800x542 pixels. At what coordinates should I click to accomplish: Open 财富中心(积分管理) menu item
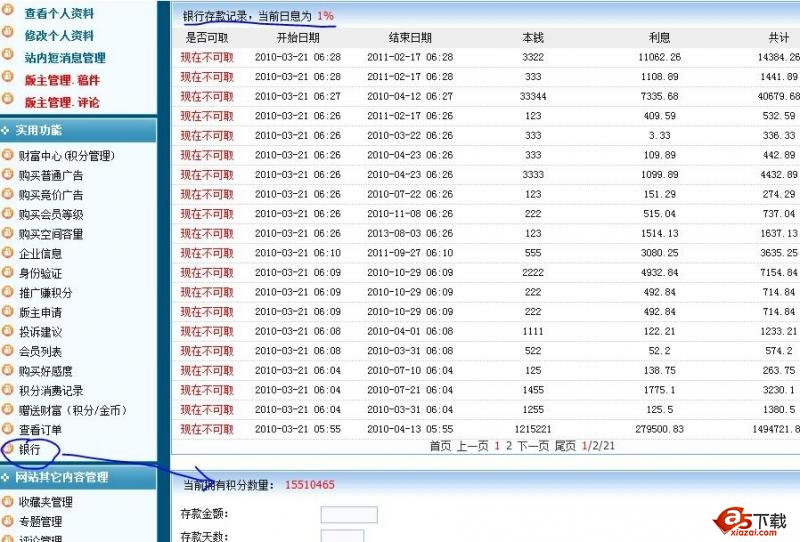coord(67,156)
